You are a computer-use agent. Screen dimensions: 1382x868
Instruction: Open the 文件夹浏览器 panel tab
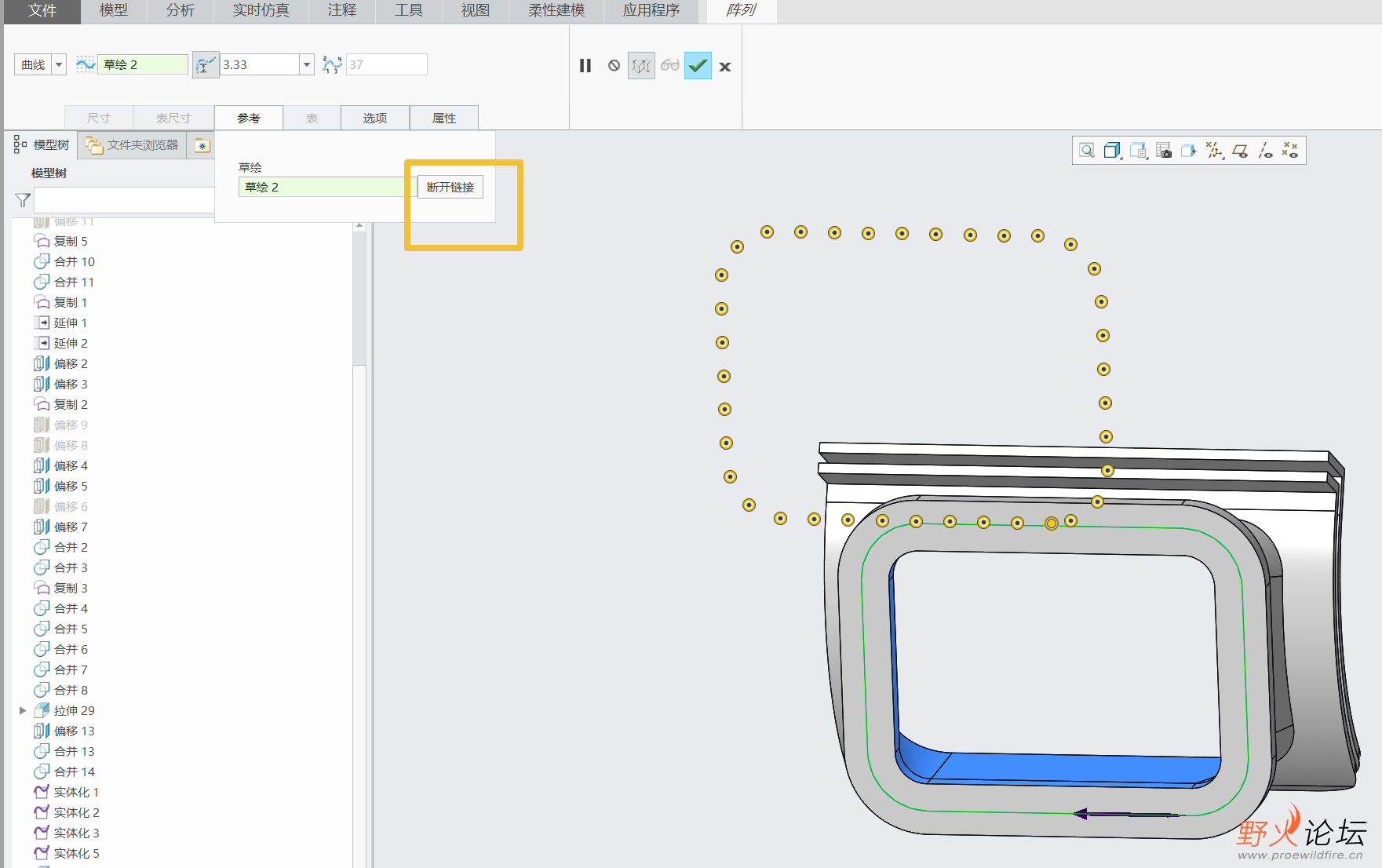coord(133,145)
